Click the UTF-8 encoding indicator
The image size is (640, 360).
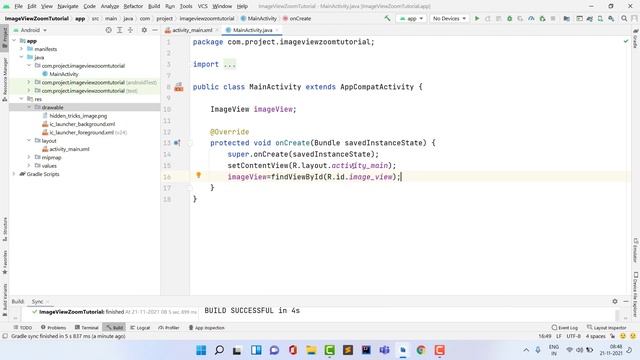coord(573,336)
